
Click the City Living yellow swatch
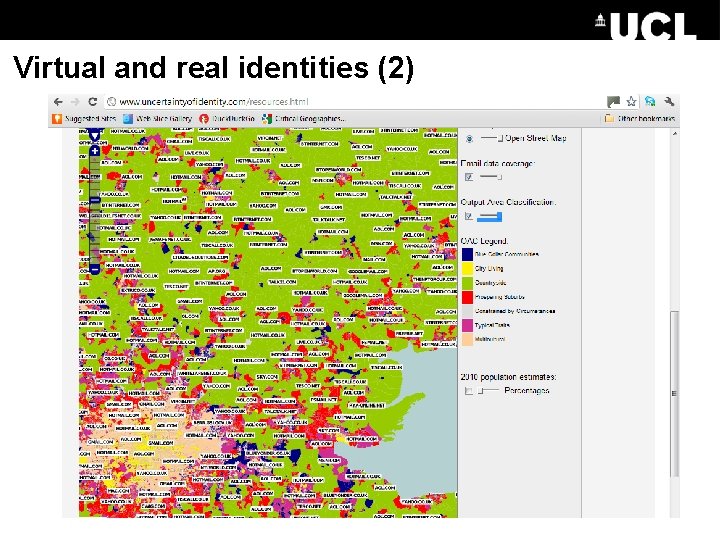point(467,268)
